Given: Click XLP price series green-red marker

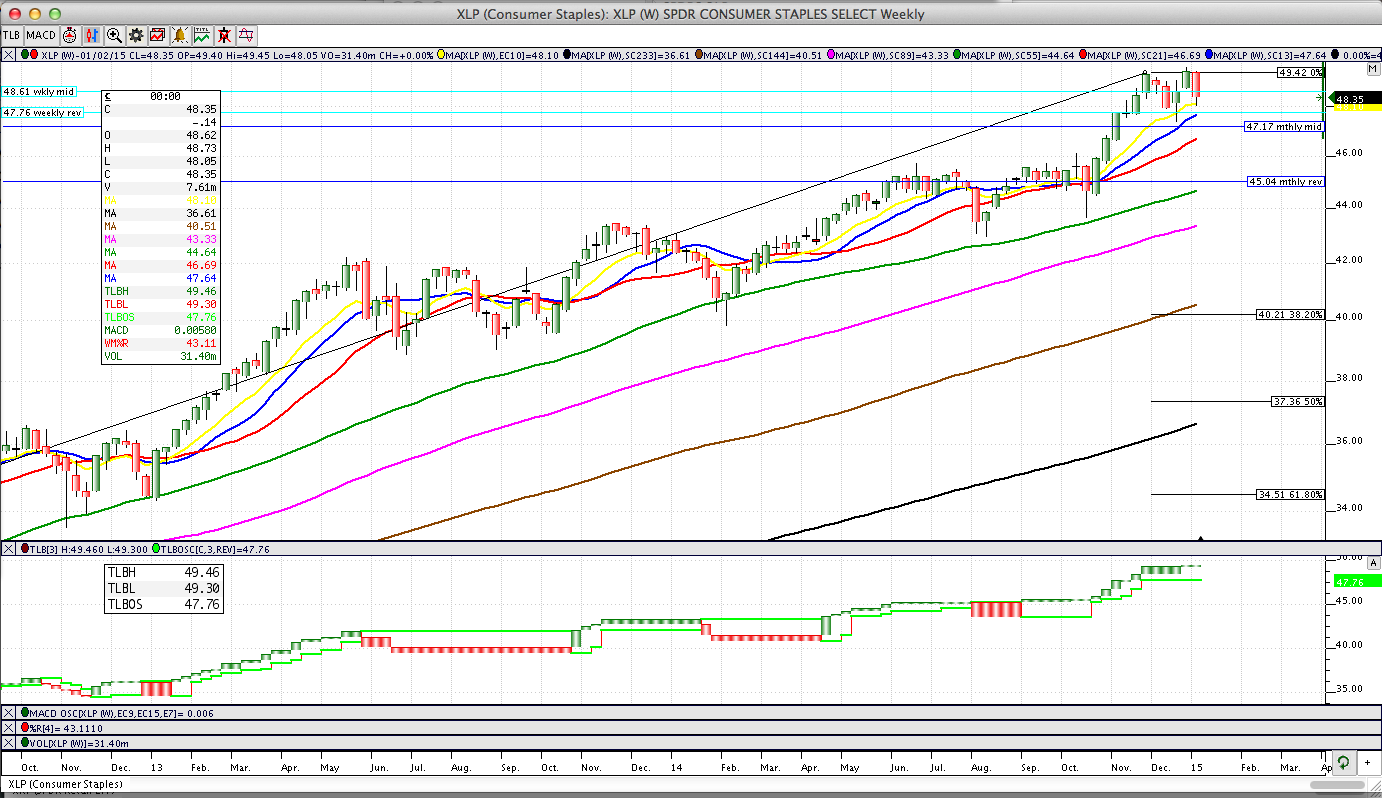Looking at the screenshot, I should point(30,55).
